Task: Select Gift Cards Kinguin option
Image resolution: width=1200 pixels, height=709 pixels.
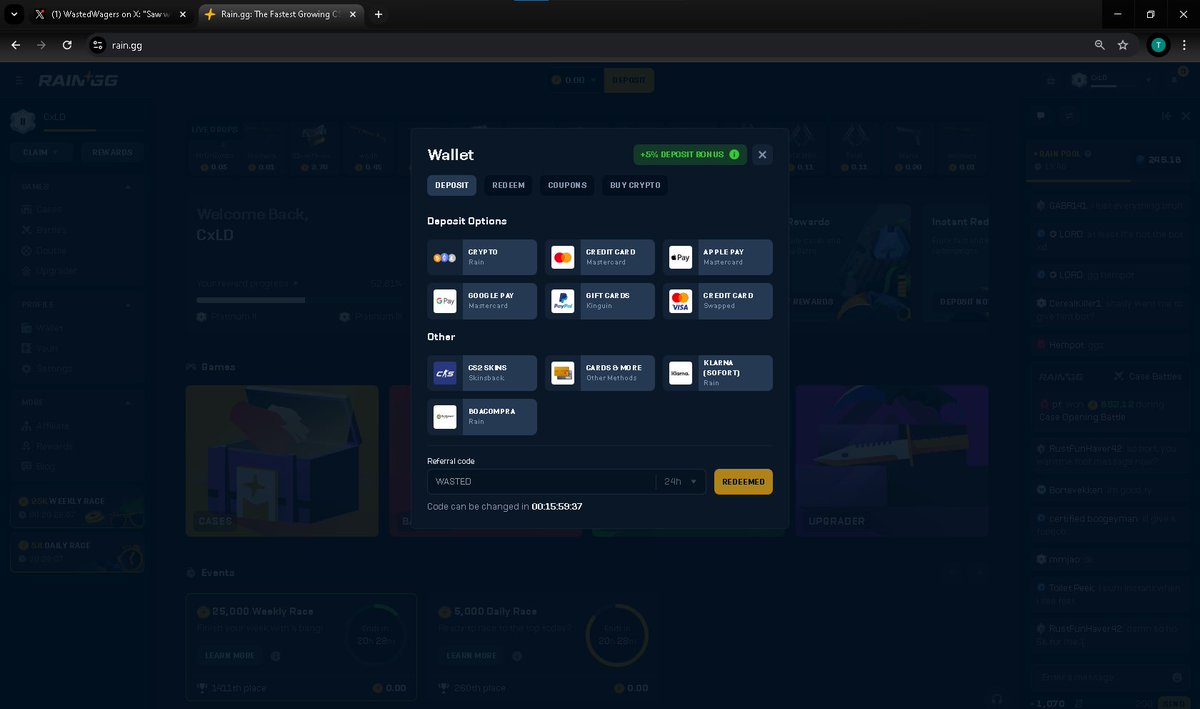Action: pyautogui.click(x=600, y=301)
